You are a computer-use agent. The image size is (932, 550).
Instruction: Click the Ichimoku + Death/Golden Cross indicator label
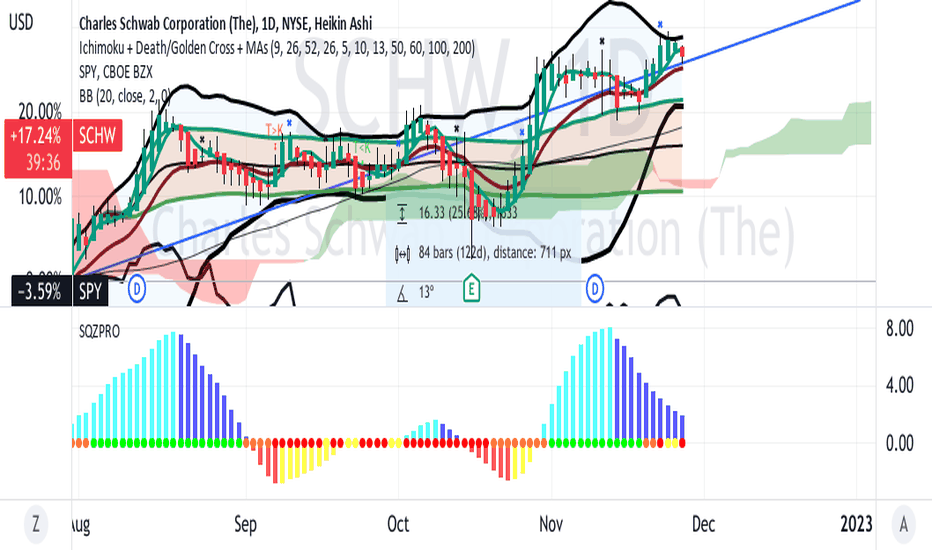[276, 48]
